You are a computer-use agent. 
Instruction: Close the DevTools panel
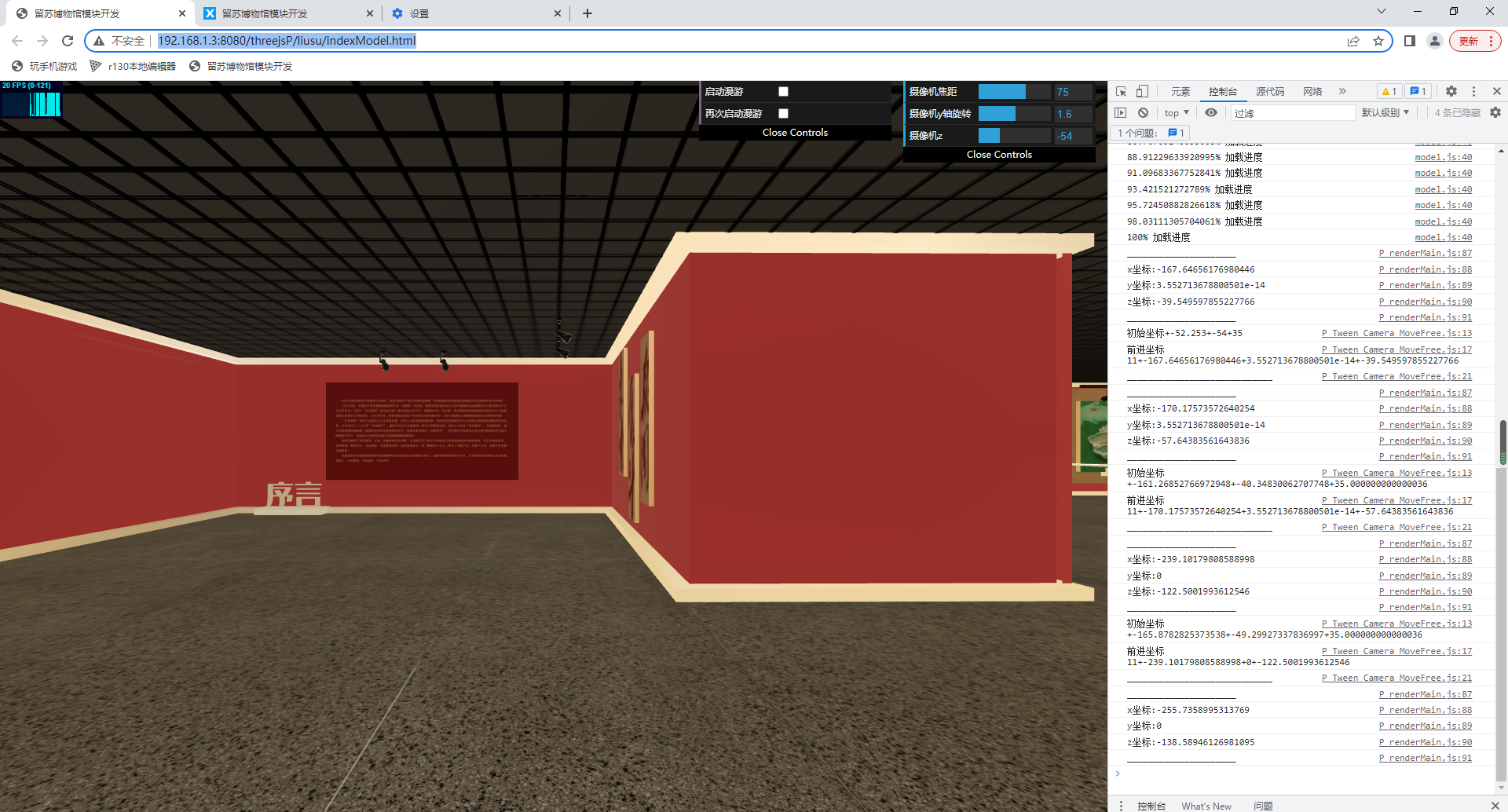pos(1496,91)
